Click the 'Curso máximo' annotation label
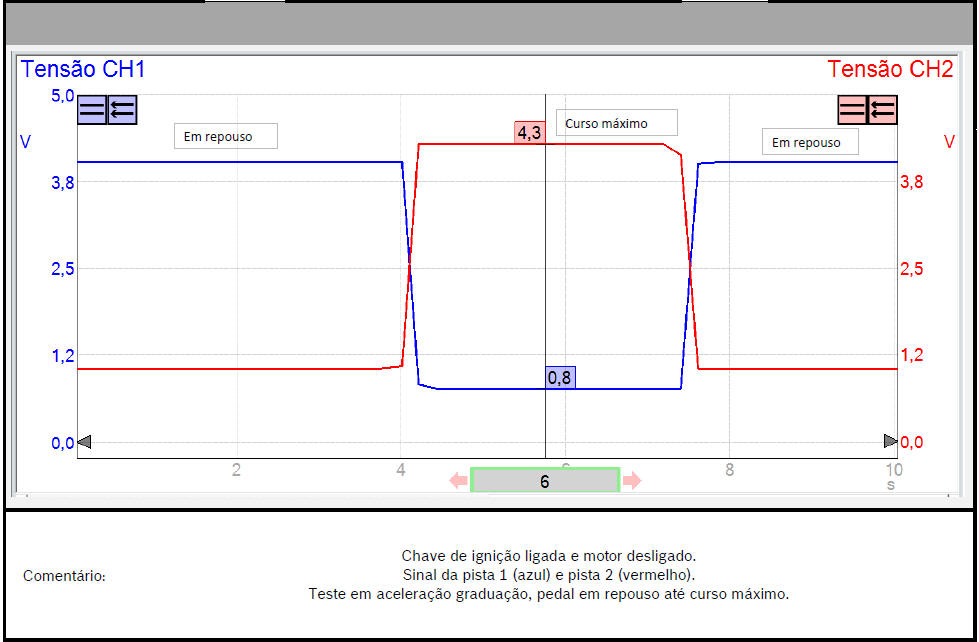 [x=616, y=123]
